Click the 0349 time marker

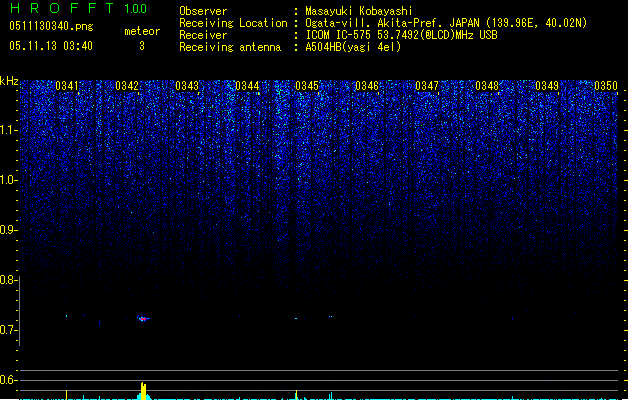(547, 85)
